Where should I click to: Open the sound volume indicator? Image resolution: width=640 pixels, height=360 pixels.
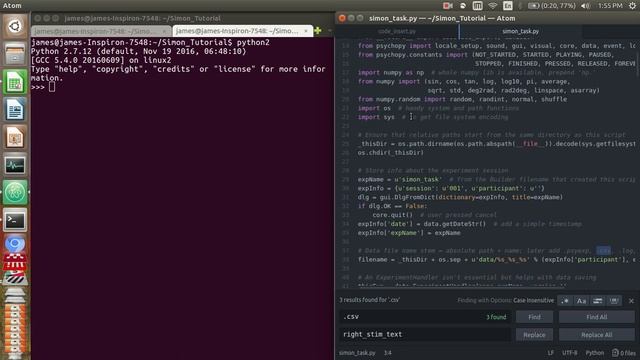point(585,6)
